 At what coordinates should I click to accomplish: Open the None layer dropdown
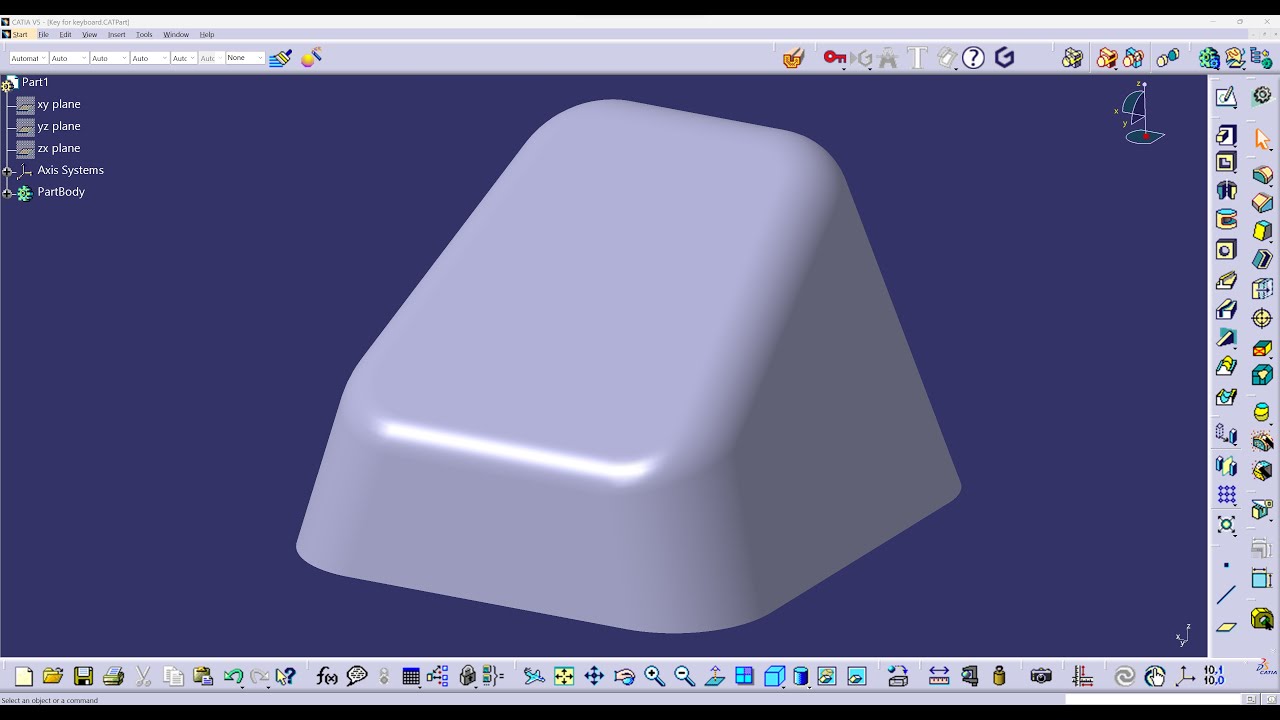point(245,58)
